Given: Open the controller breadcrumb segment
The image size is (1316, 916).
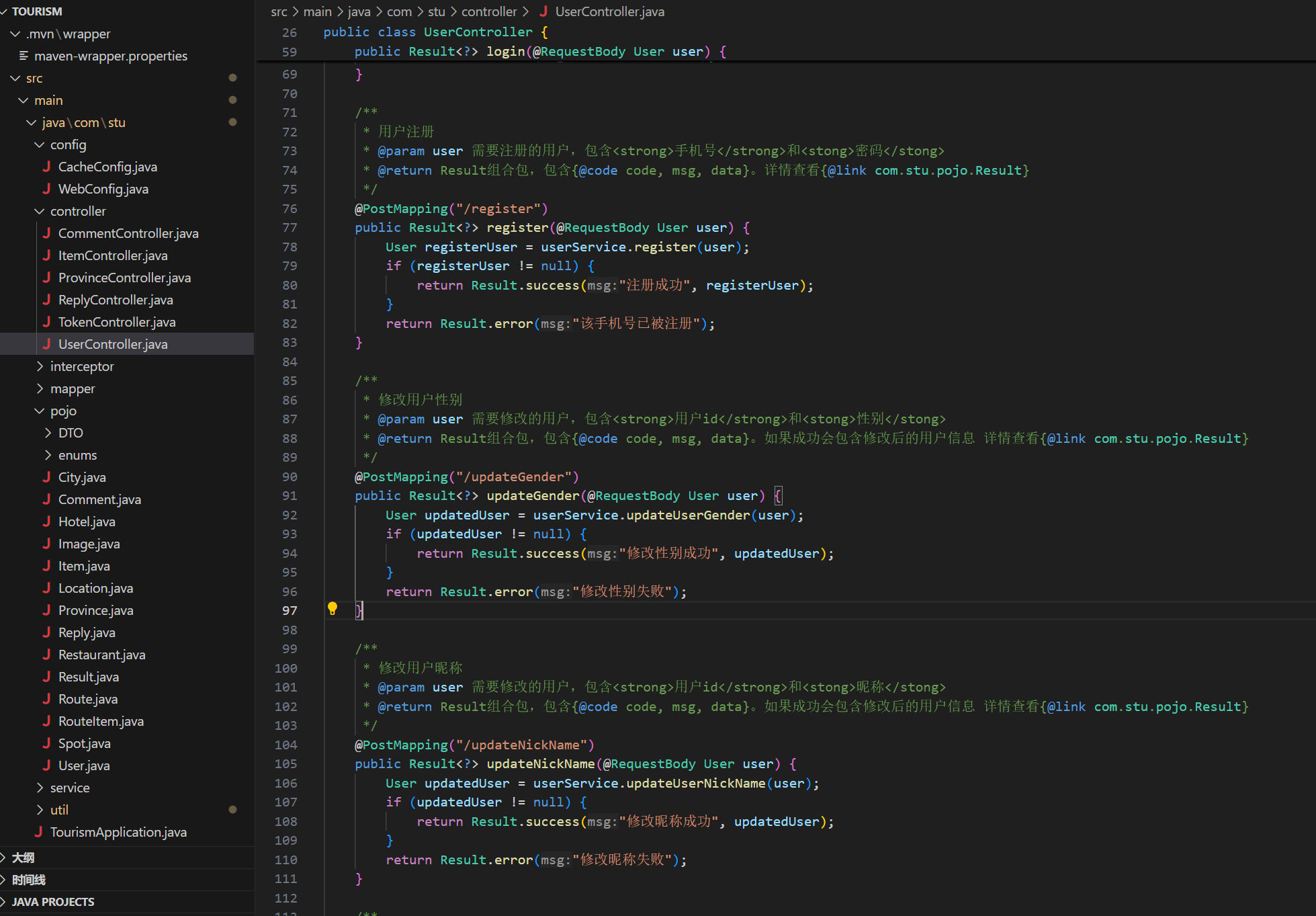Looking at the screenshot, I should tap(488, 11).
